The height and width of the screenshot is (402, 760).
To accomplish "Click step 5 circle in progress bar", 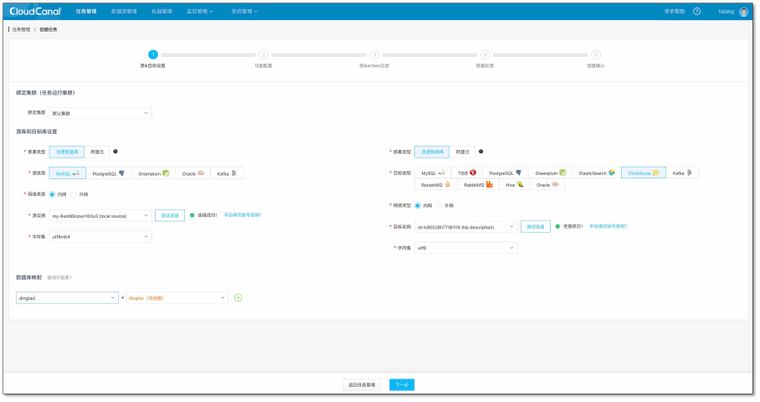I will coord(596,55).
